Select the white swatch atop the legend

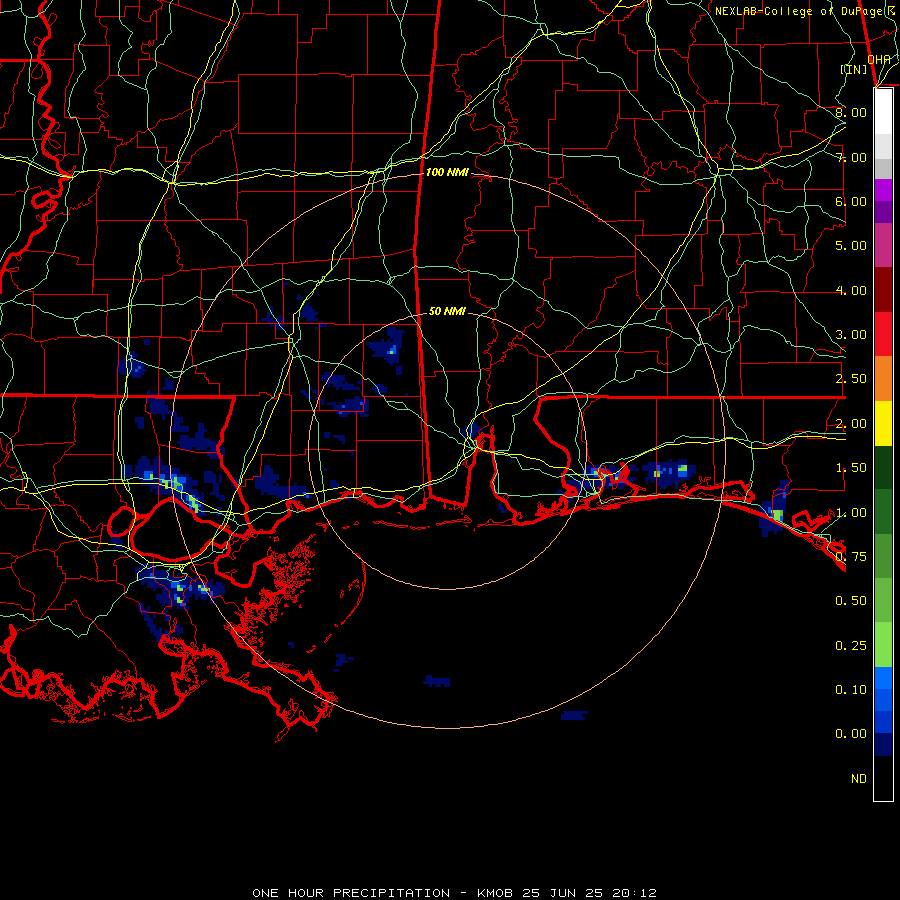[x=883, y=112]
